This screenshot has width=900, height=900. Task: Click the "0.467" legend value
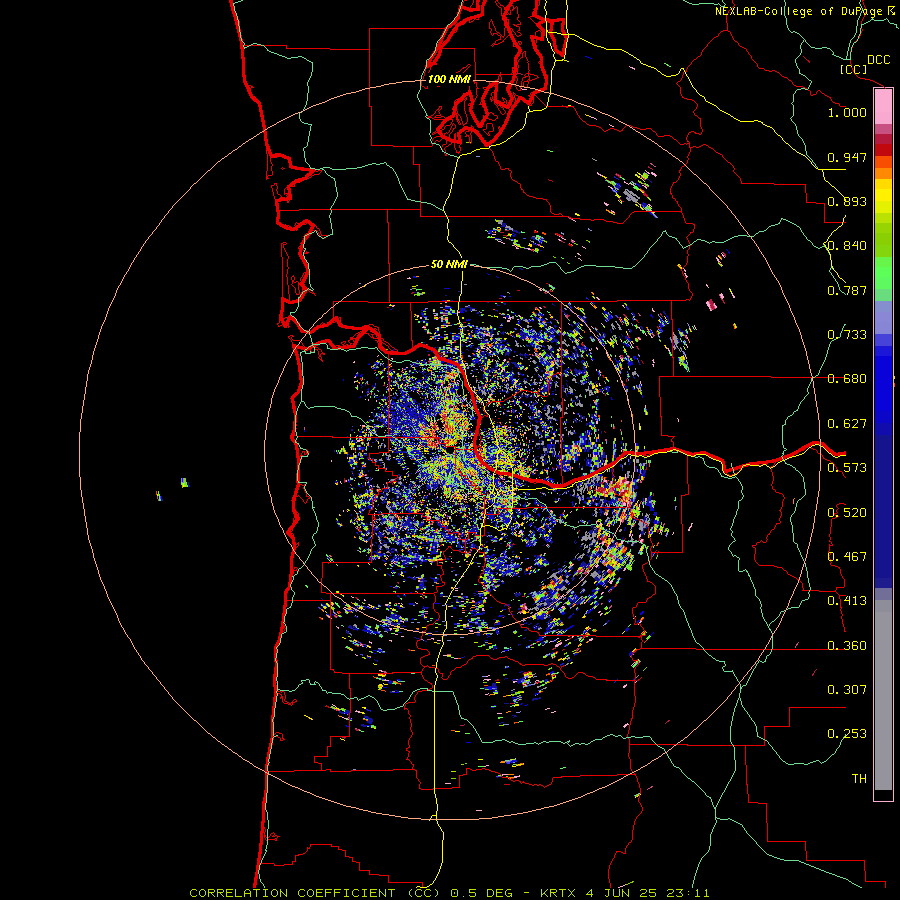[x=847, y=557]
